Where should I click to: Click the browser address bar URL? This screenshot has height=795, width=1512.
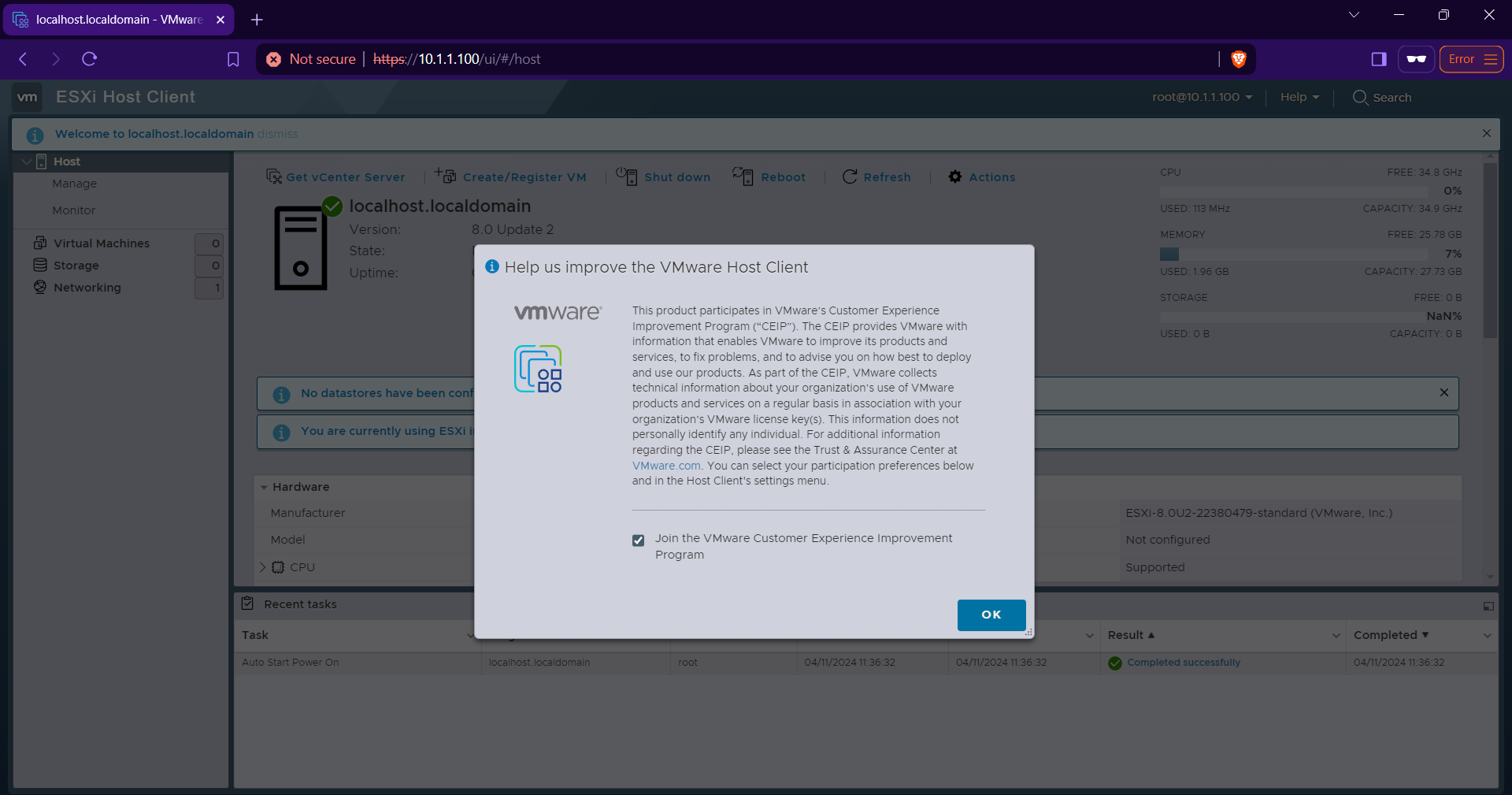click(457, 59)
